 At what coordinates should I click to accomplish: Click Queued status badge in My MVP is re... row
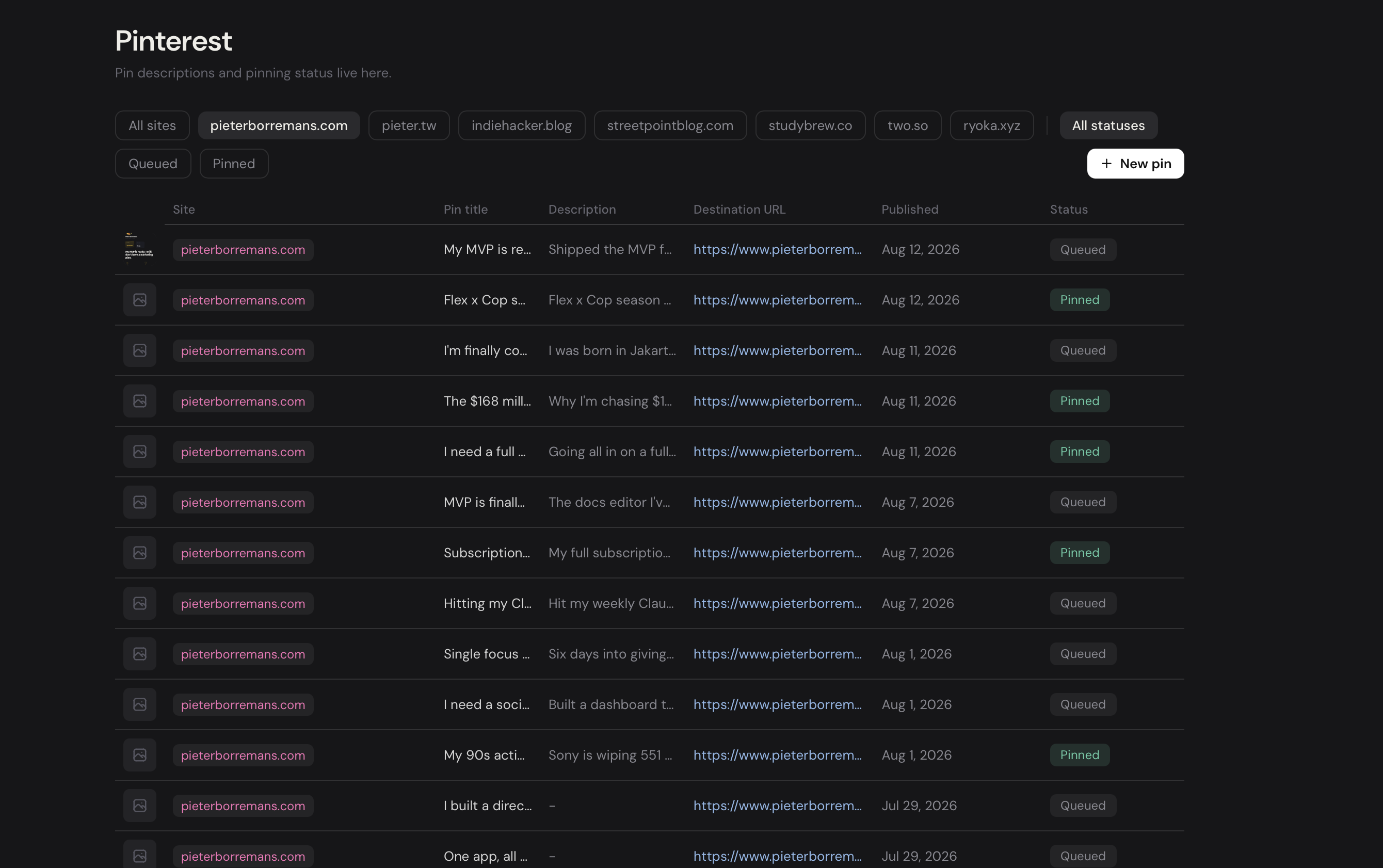pyautogui.click(x=1083, y=250)
